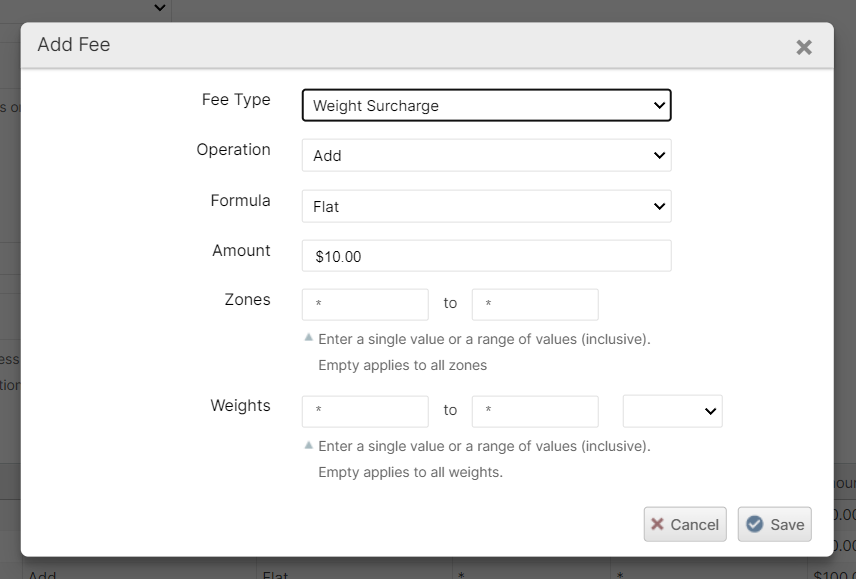
Task: Click the Weights label
Action: (240, 405)
